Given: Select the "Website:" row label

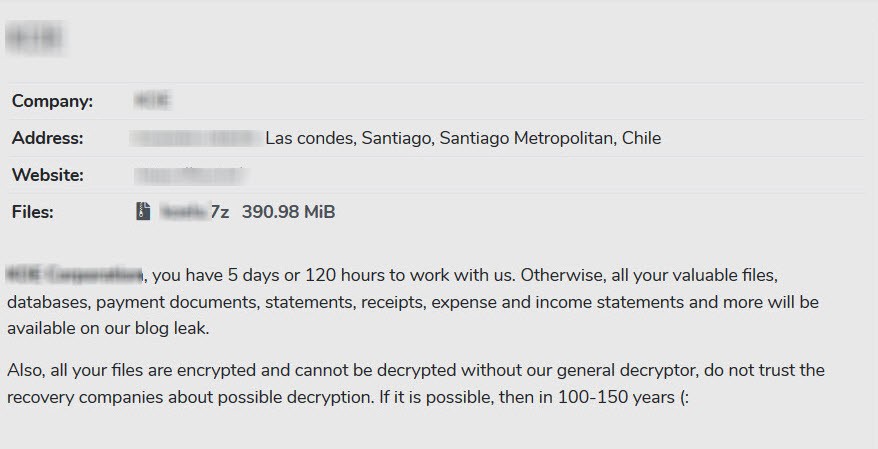Looking at the screenshot, I should [x=48, y=175].
